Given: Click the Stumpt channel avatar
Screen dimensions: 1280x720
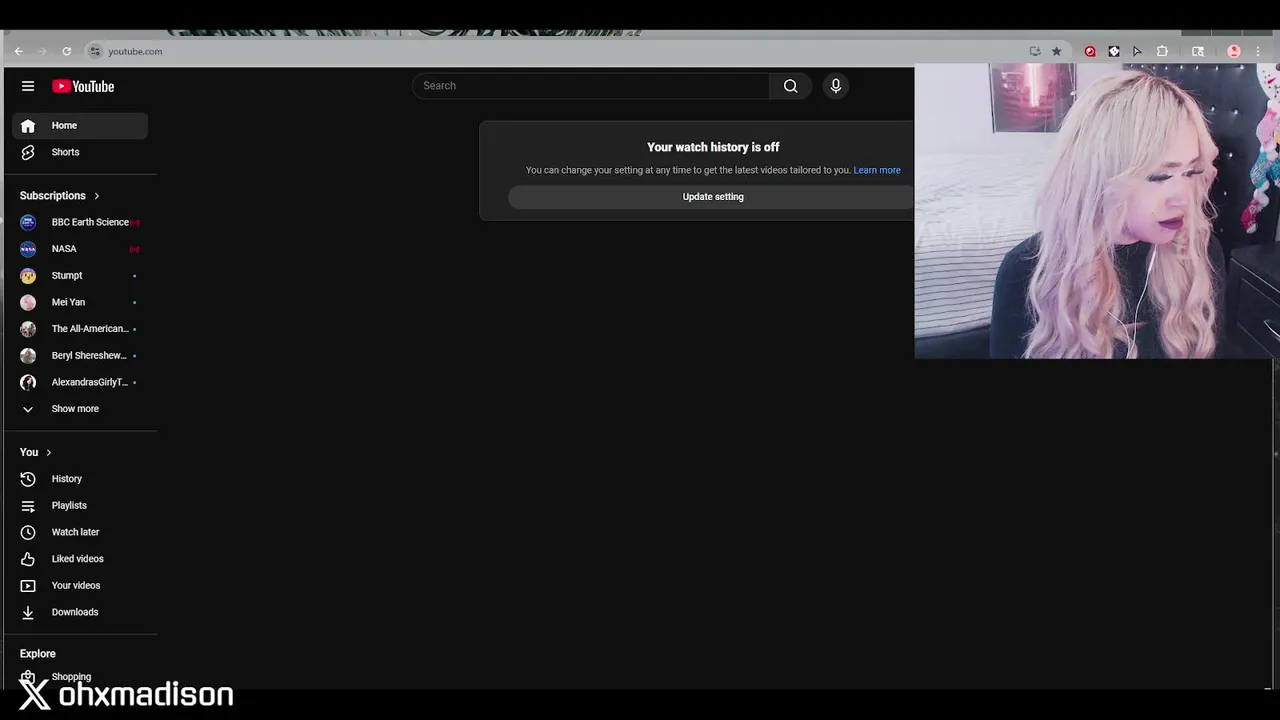Looking at the screenshot, I should (28, 275).
